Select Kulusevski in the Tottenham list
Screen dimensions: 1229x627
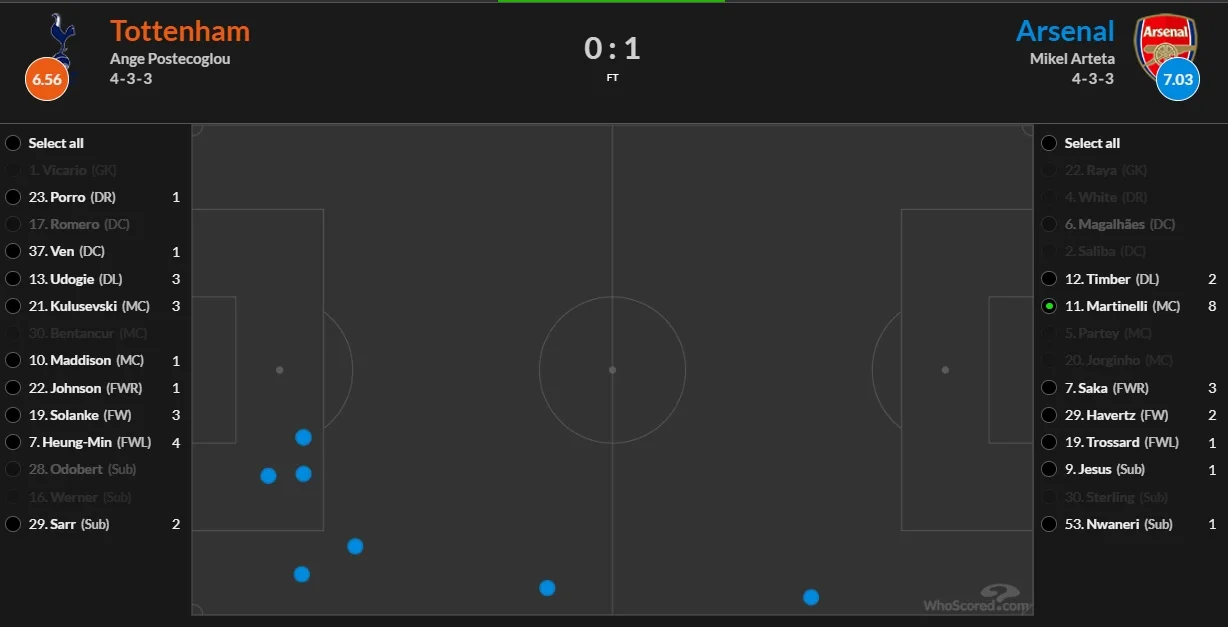(13, 306)
